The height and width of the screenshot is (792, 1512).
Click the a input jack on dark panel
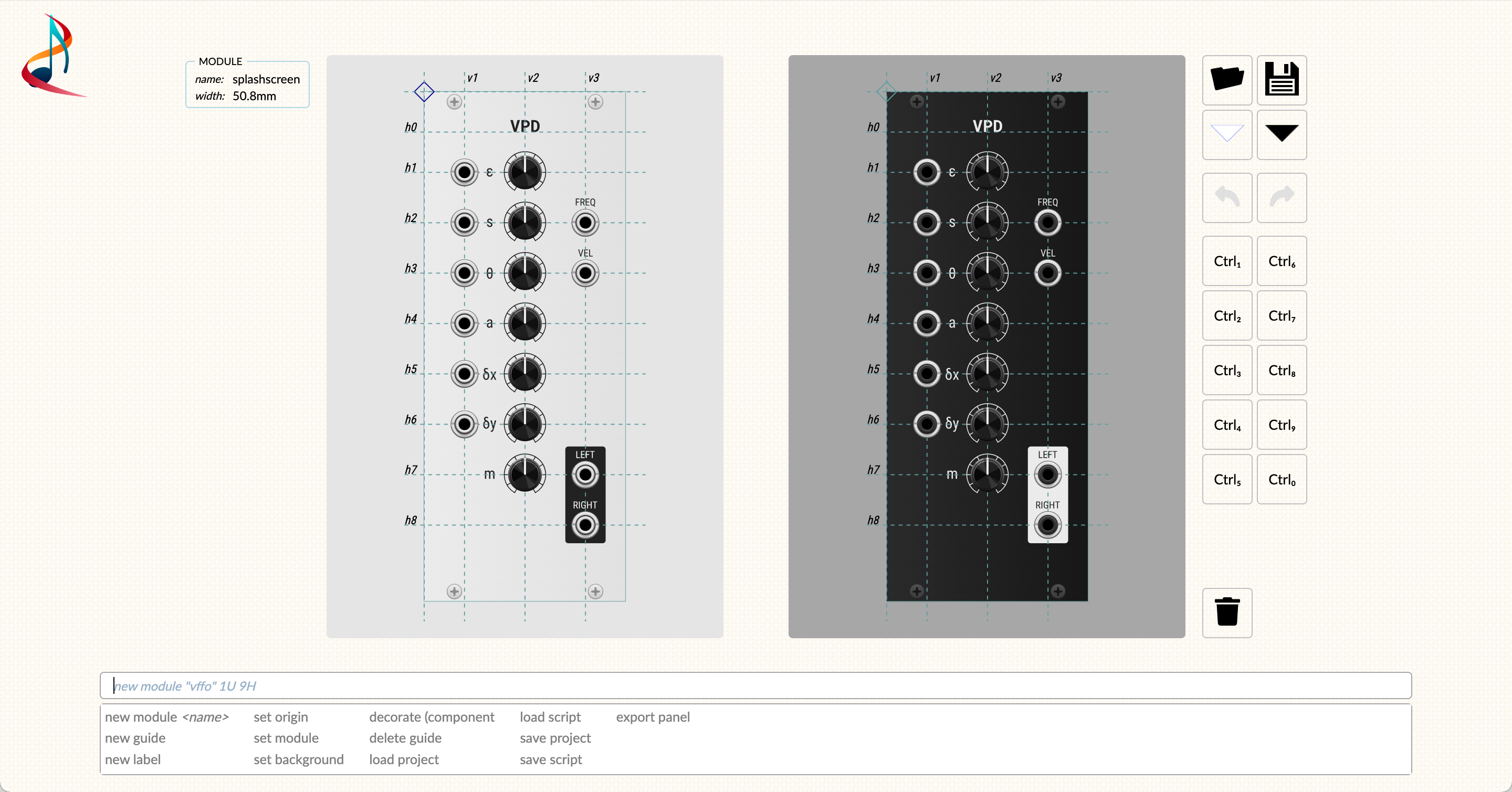coord(927,323)
